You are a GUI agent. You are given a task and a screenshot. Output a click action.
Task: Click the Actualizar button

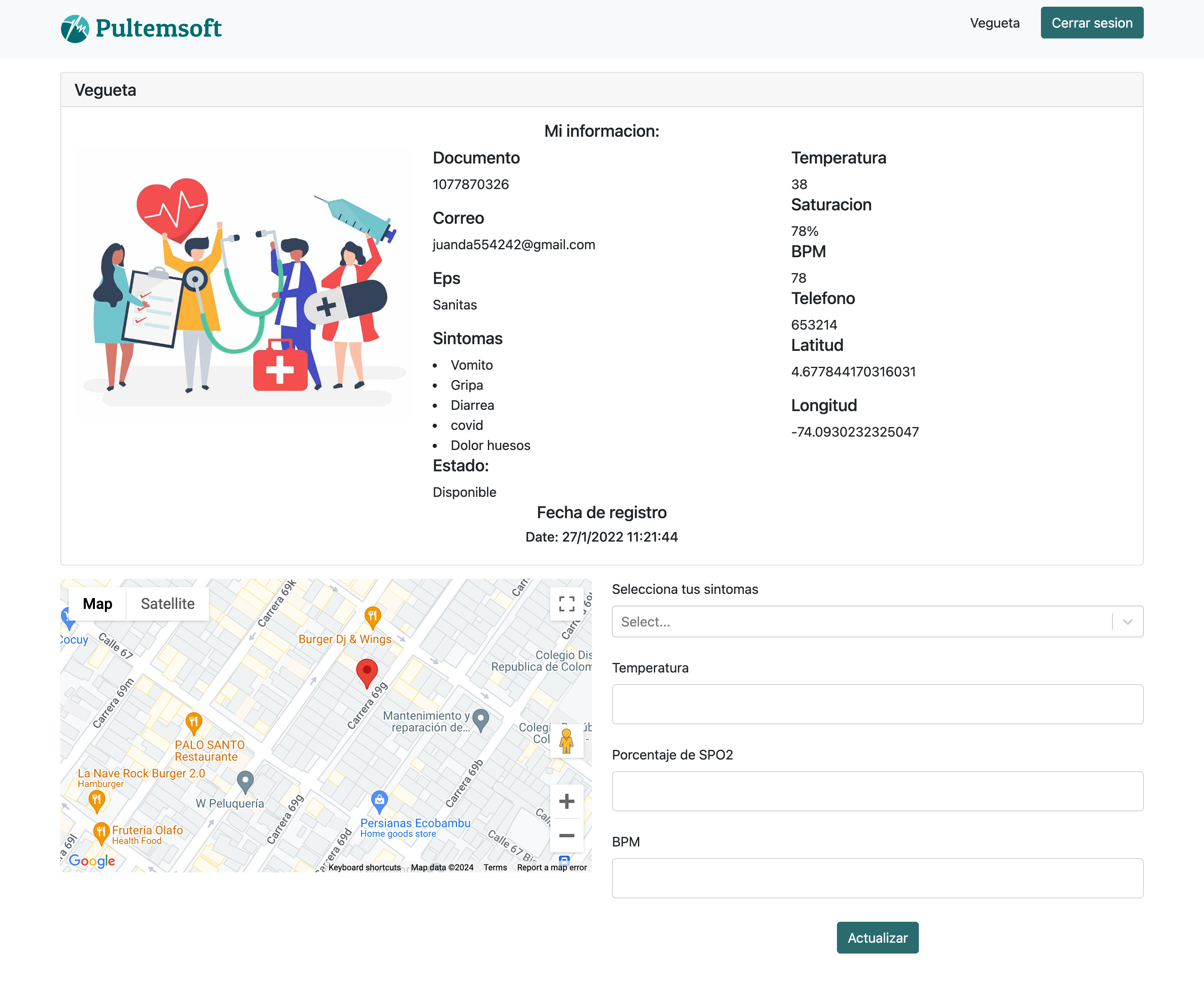click(x=877, y=938)
